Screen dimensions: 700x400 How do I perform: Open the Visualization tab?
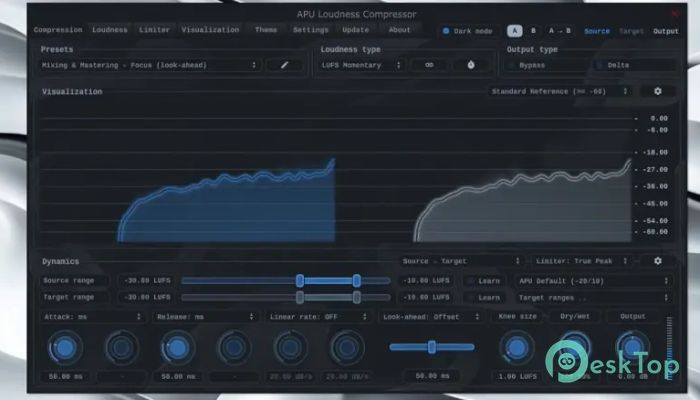[x=210, y=30]
